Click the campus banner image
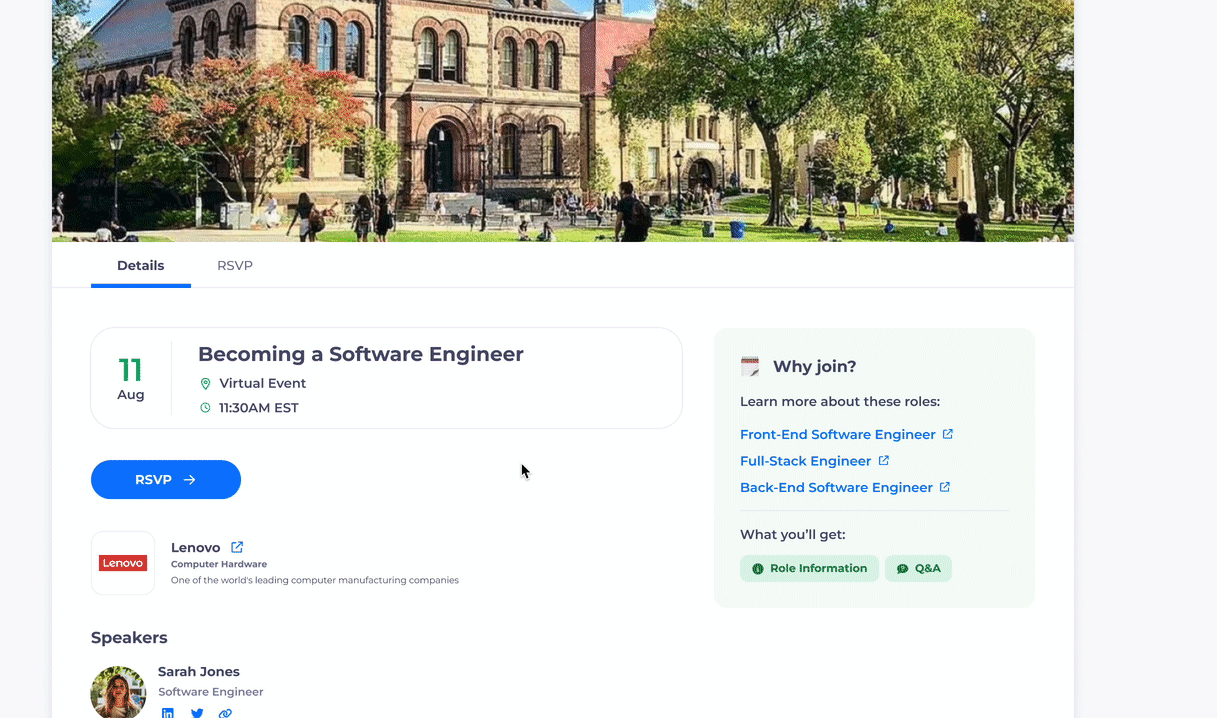This screenshot has height=718, width=1217. pyautogui.click(x=563, y=121)
